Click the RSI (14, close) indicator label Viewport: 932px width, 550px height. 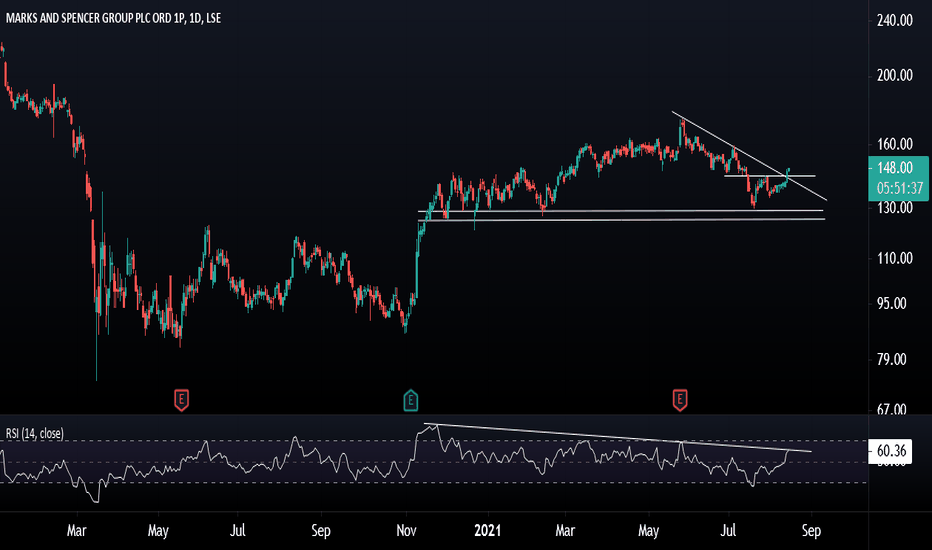pos(34,433)
